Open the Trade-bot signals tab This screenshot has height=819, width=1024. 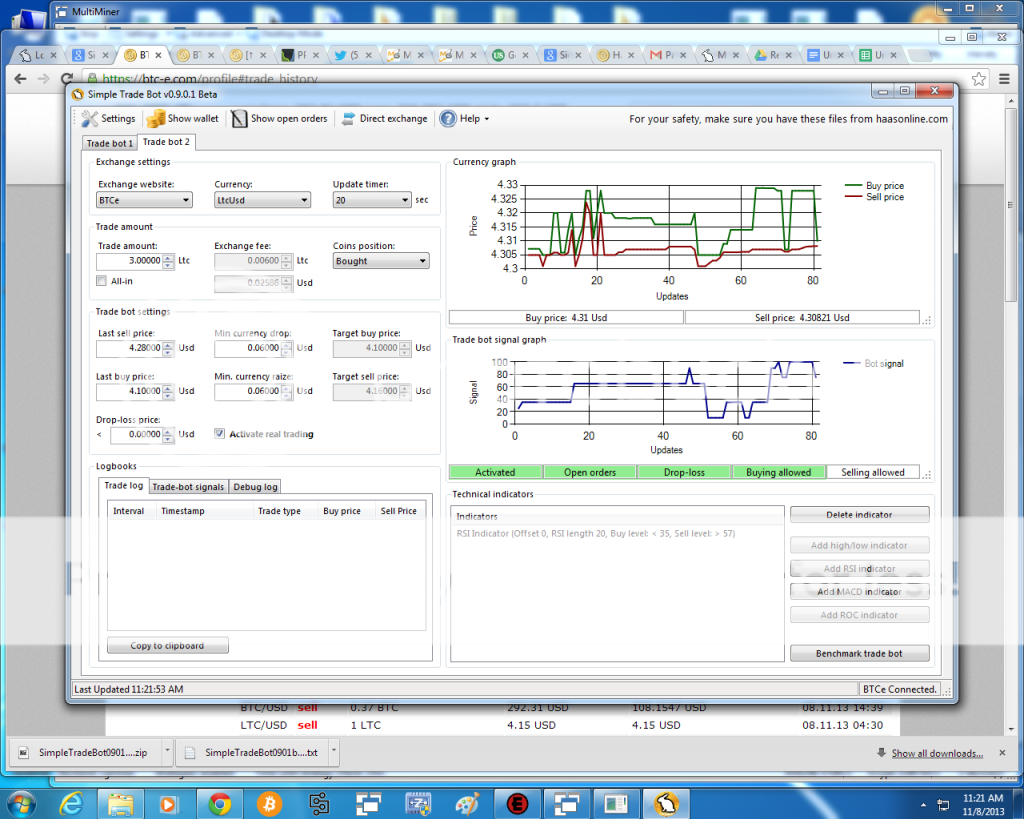(x=188, y=487)
